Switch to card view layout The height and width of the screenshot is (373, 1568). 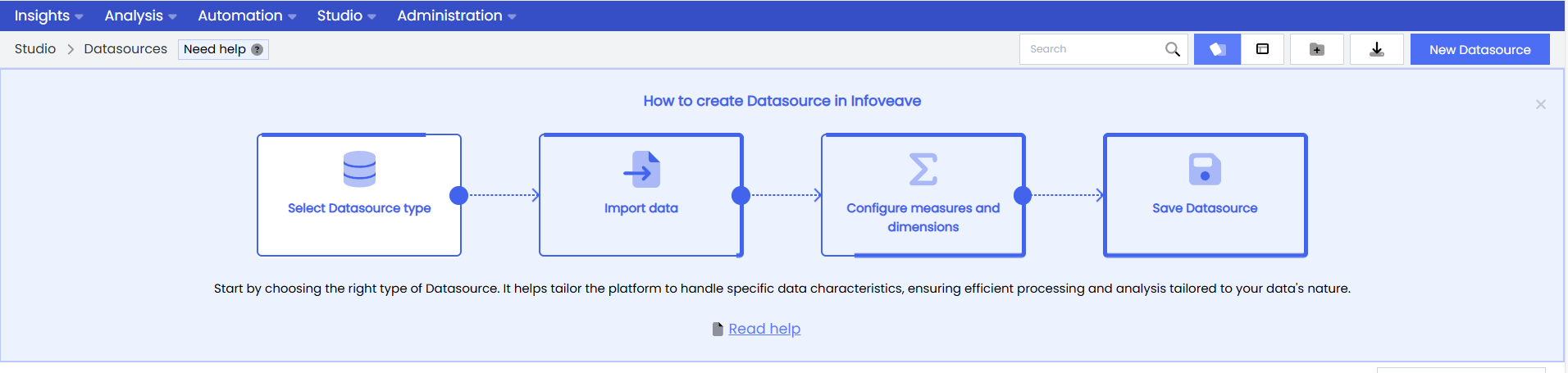1217,49
